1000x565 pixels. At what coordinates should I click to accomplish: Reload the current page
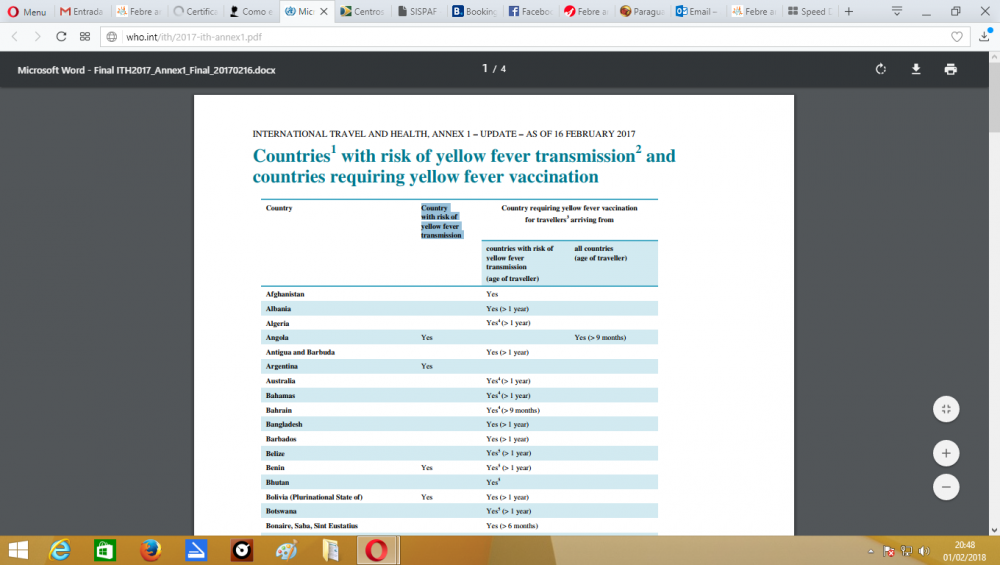click(x=61, y=36)
